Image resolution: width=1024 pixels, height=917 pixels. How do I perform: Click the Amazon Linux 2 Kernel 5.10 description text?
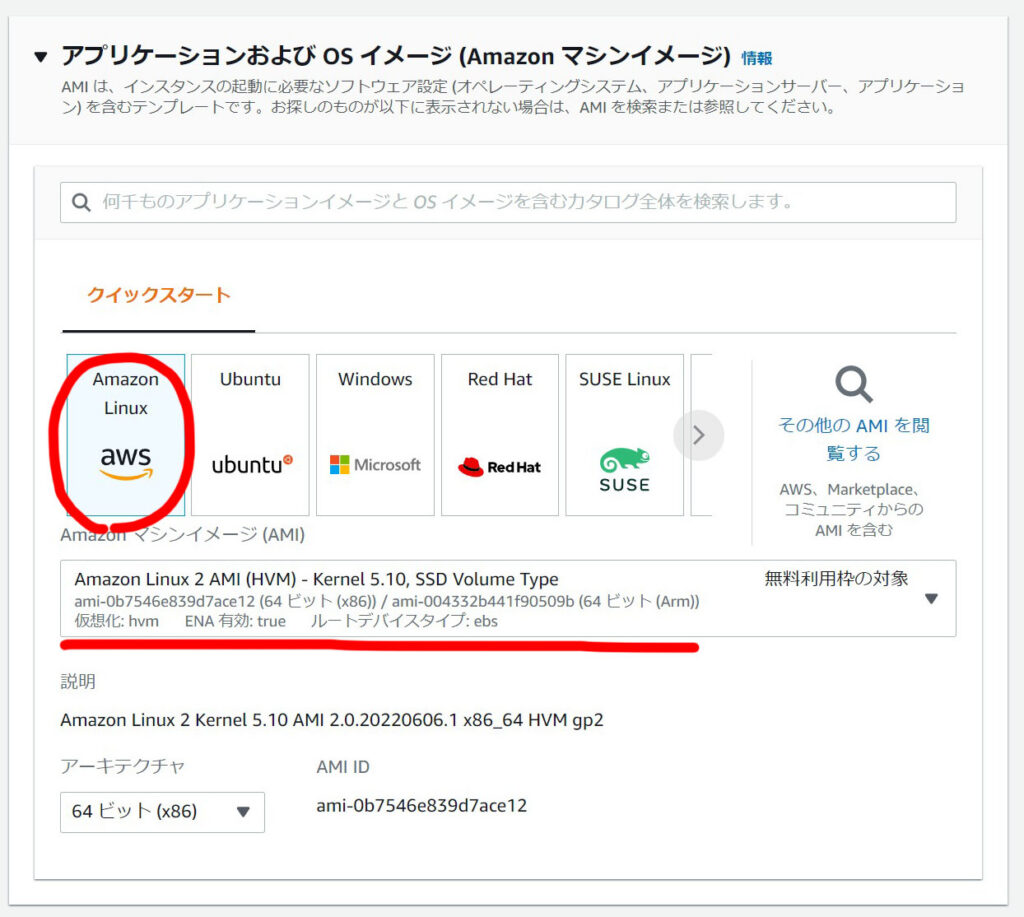(x=331, y=720)
